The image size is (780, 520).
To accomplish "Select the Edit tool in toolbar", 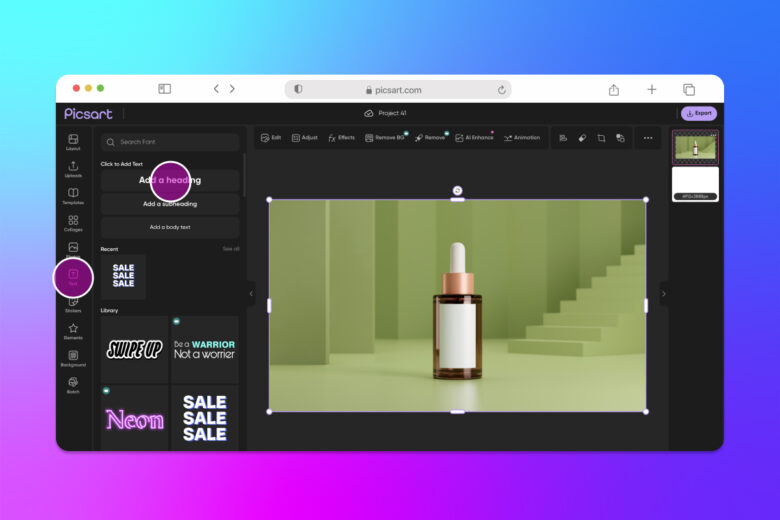I will click(271, 138).
